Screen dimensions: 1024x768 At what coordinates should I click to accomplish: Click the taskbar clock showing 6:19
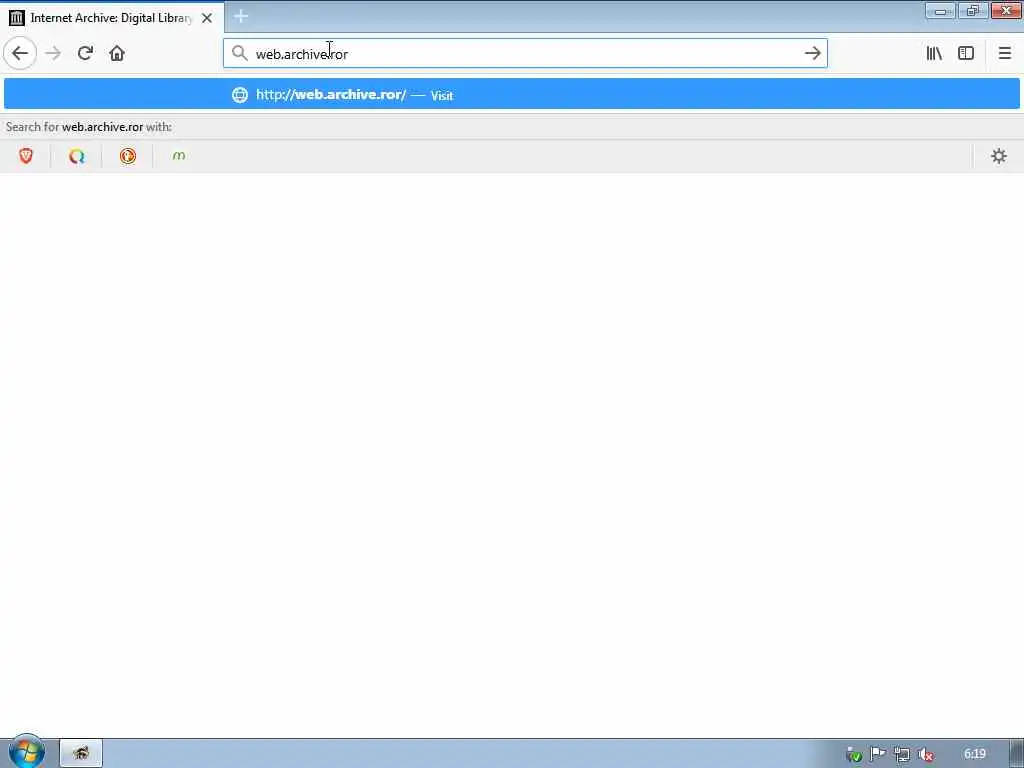click(x=974, y=754)
